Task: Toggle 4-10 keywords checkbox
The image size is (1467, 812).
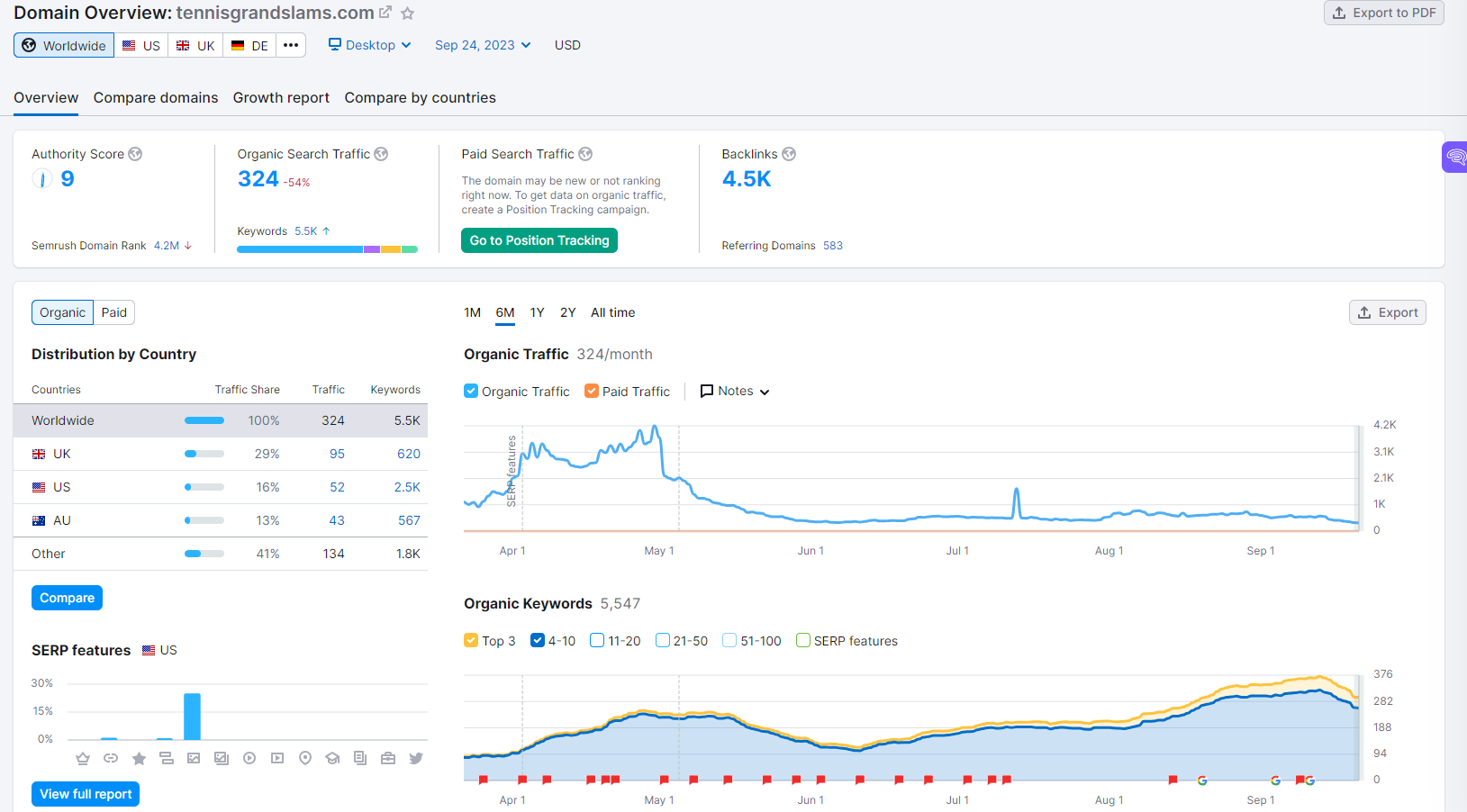Action: (x=538, y=640)
